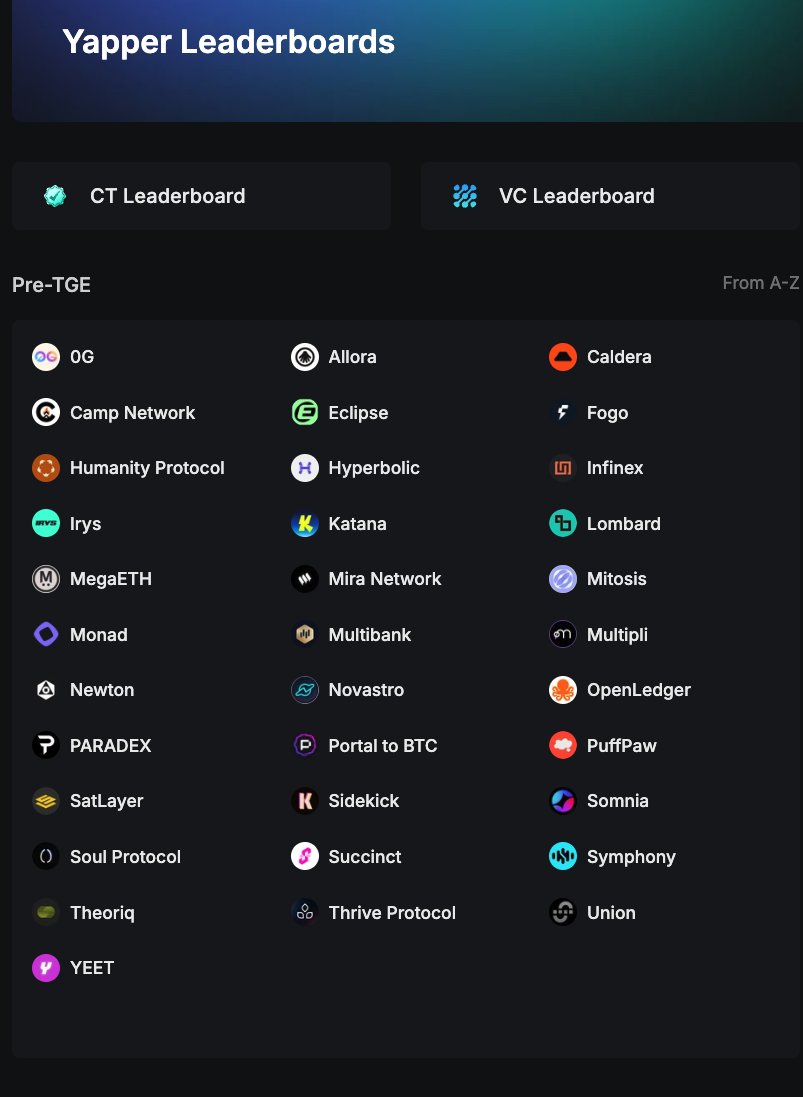Open the CT Leaderboard tab

[x=201, y=196]
